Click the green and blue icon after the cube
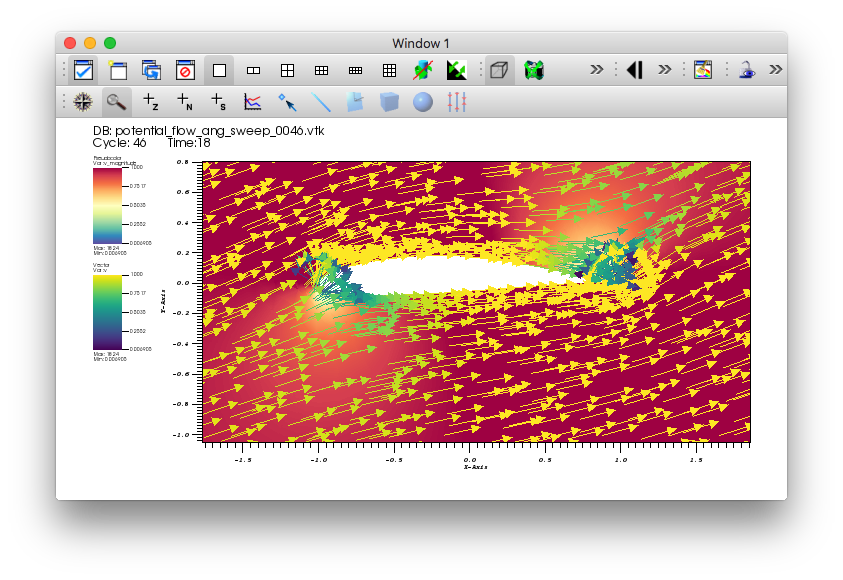The image size is (843, 580). [534, 70]
